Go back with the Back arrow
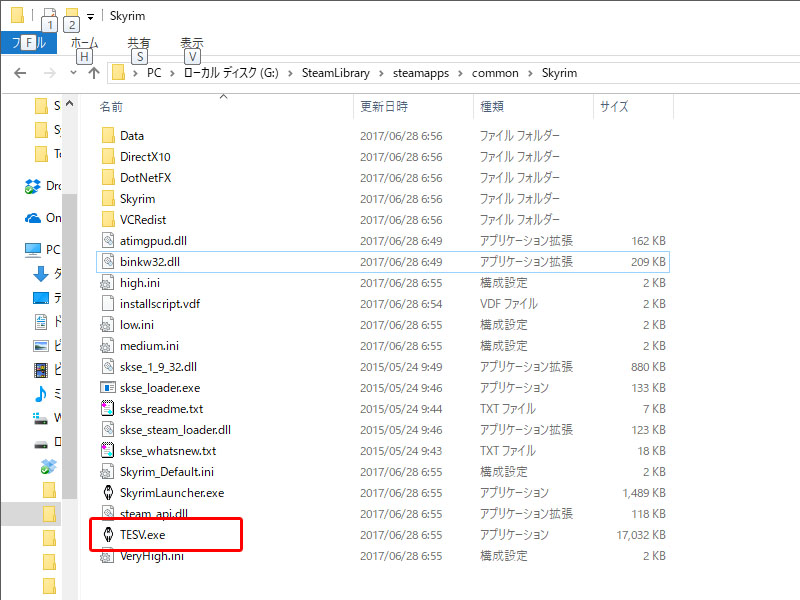Screen dimensions: 800x600 20,73
